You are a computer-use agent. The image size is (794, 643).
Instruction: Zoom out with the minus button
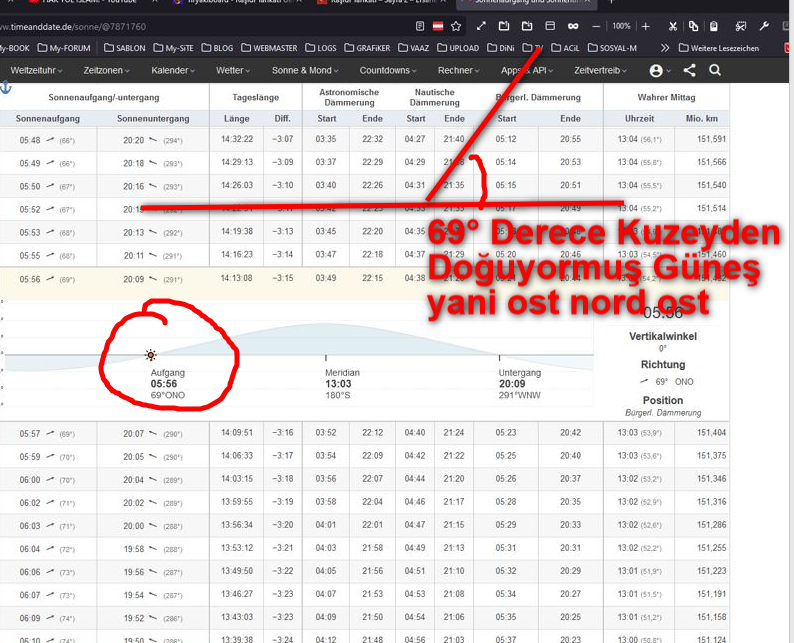(x=596, y=26)
